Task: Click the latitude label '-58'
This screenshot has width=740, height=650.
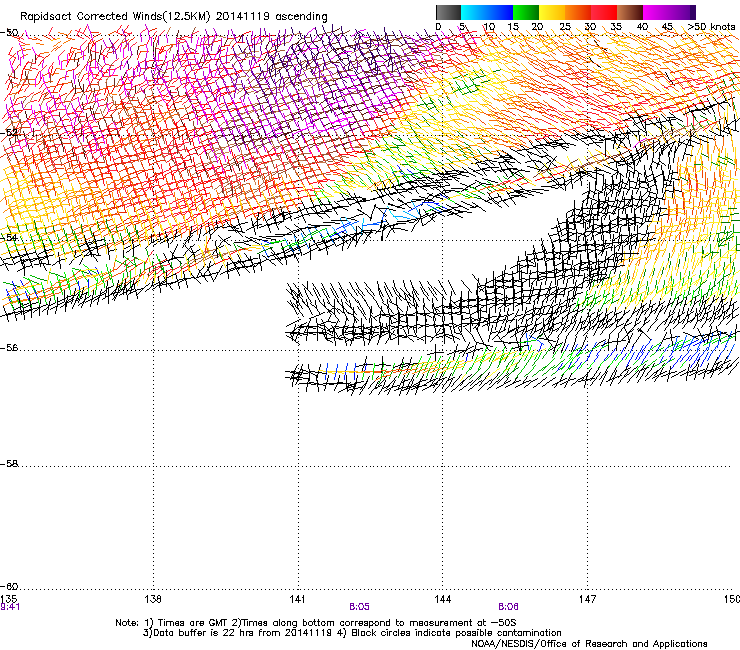Action: [x=9, y=464]
